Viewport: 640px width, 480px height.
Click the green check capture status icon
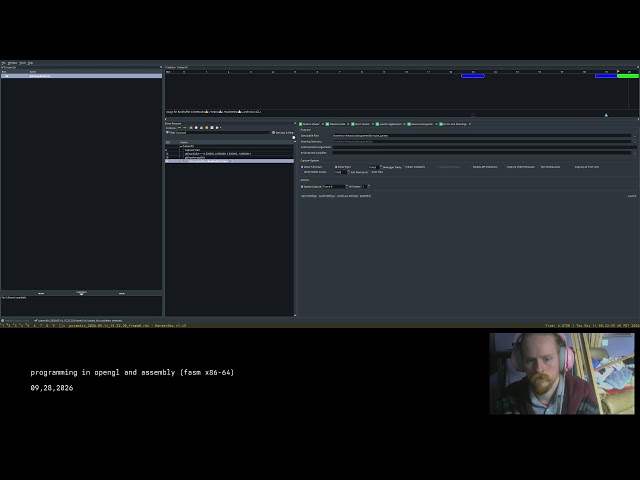coord(36,320)
